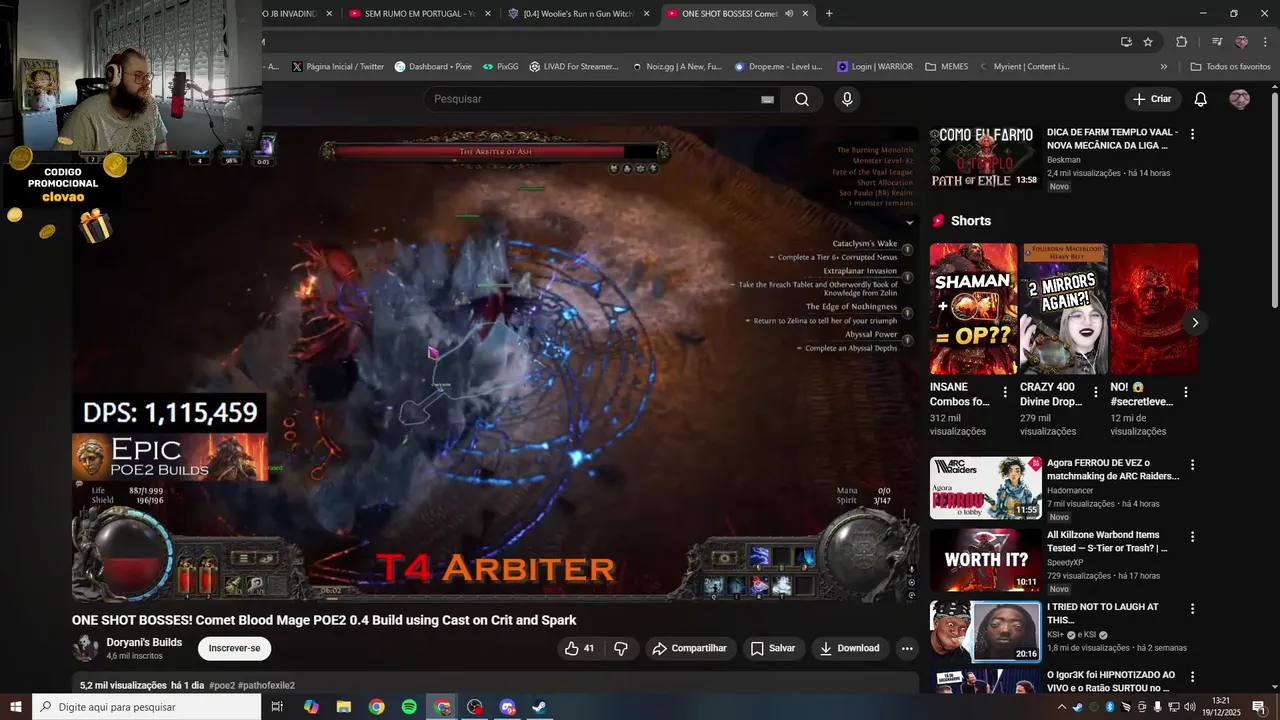Click the Compartilhar share button

point(689,648)
